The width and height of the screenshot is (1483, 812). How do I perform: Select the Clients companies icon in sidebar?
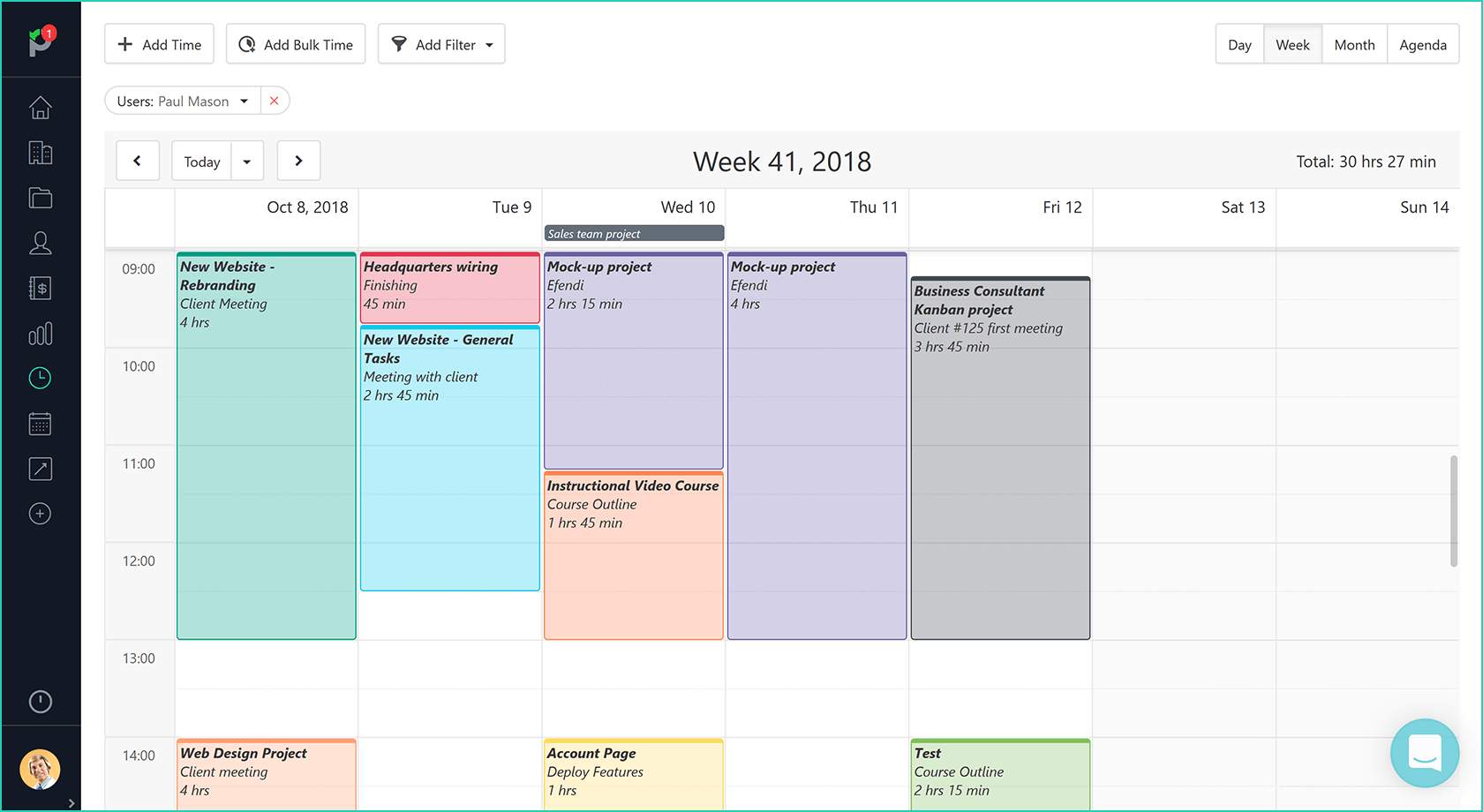coord(41,153)
